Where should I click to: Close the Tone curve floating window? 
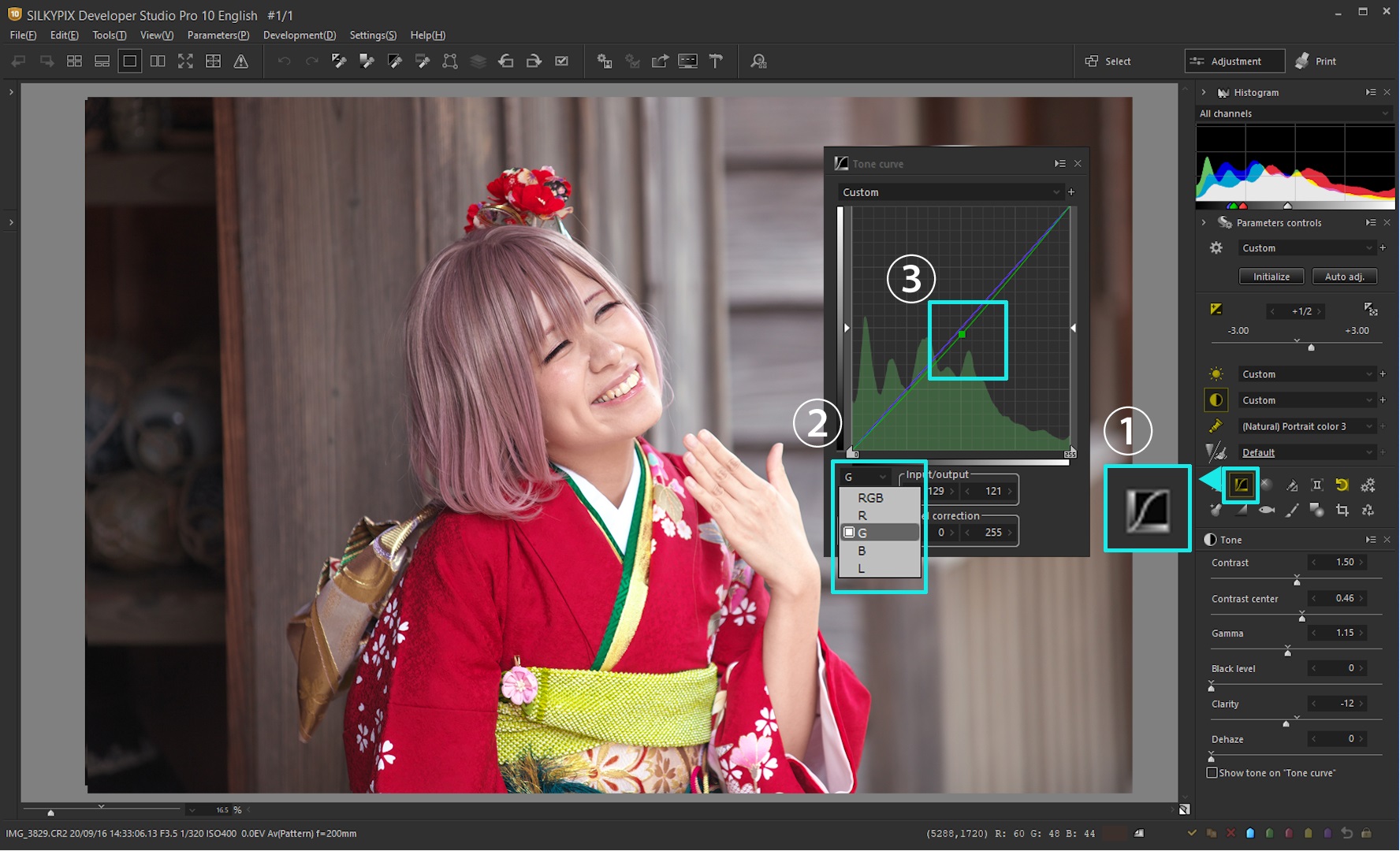coord(1078,164)
